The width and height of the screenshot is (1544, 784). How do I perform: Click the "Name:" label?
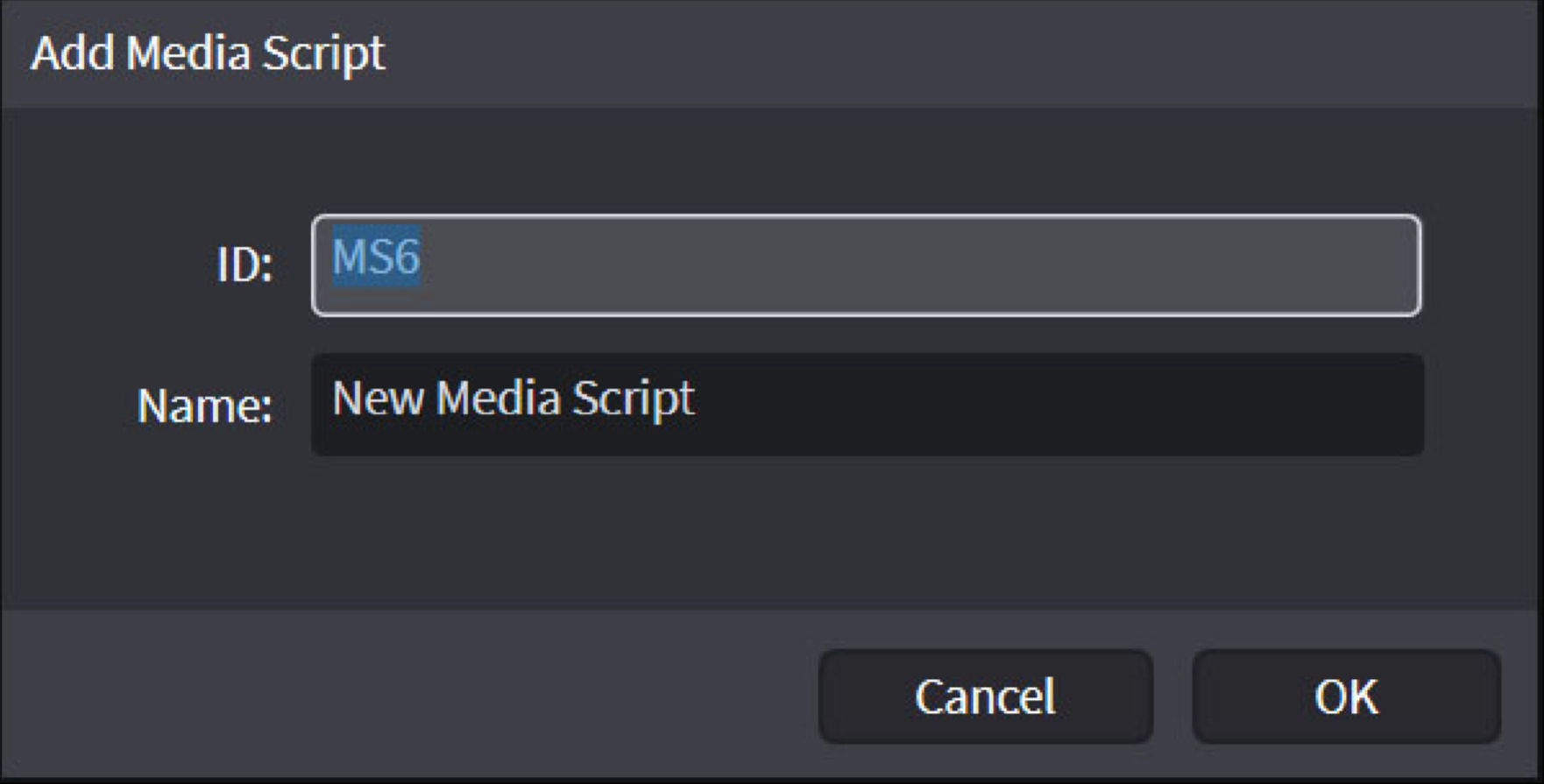pos(204,406)
